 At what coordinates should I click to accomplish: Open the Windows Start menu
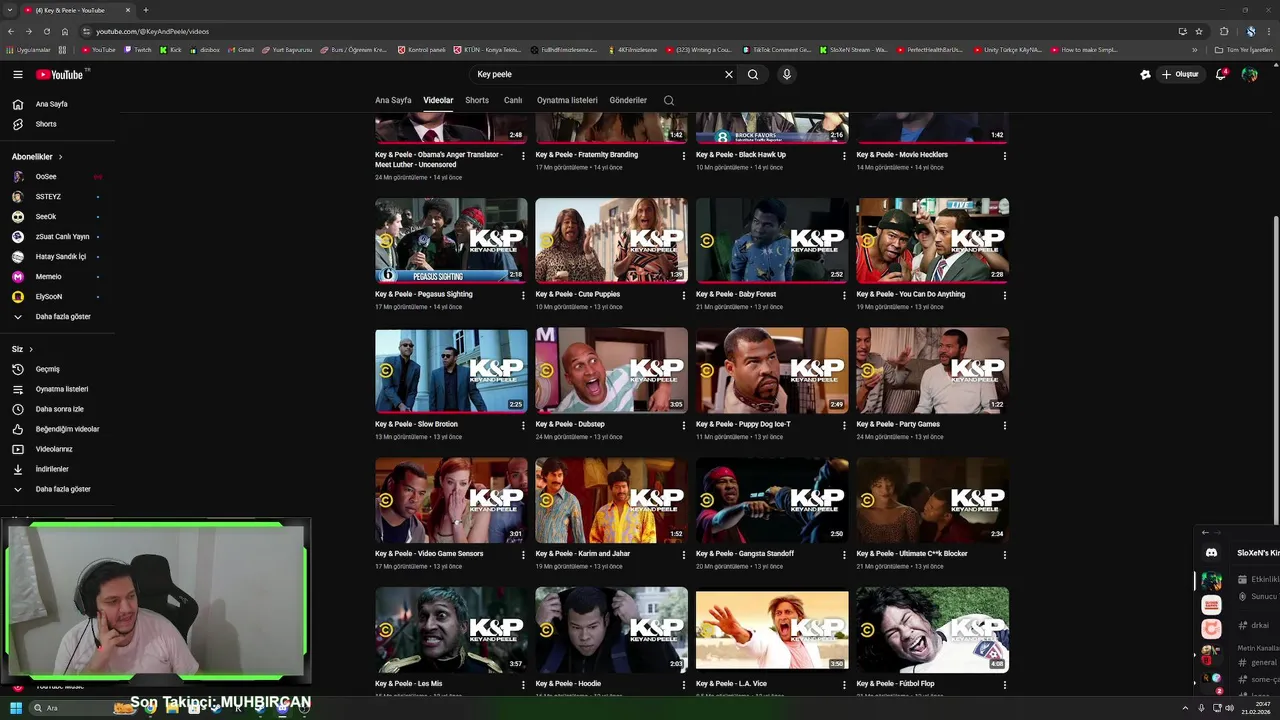[16, 708]
